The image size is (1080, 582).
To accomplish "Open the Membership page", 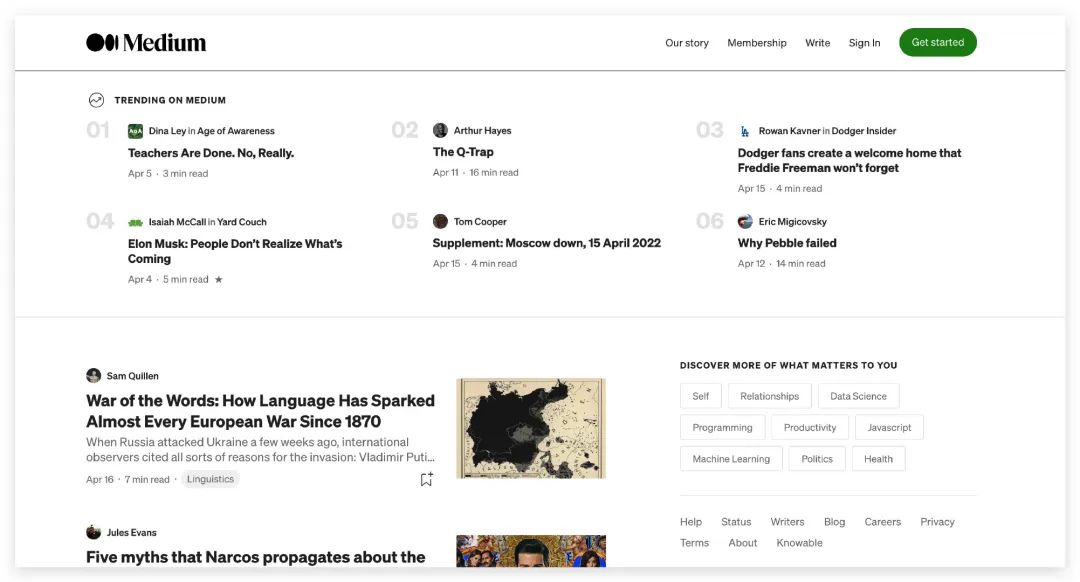I will (756, 43).
